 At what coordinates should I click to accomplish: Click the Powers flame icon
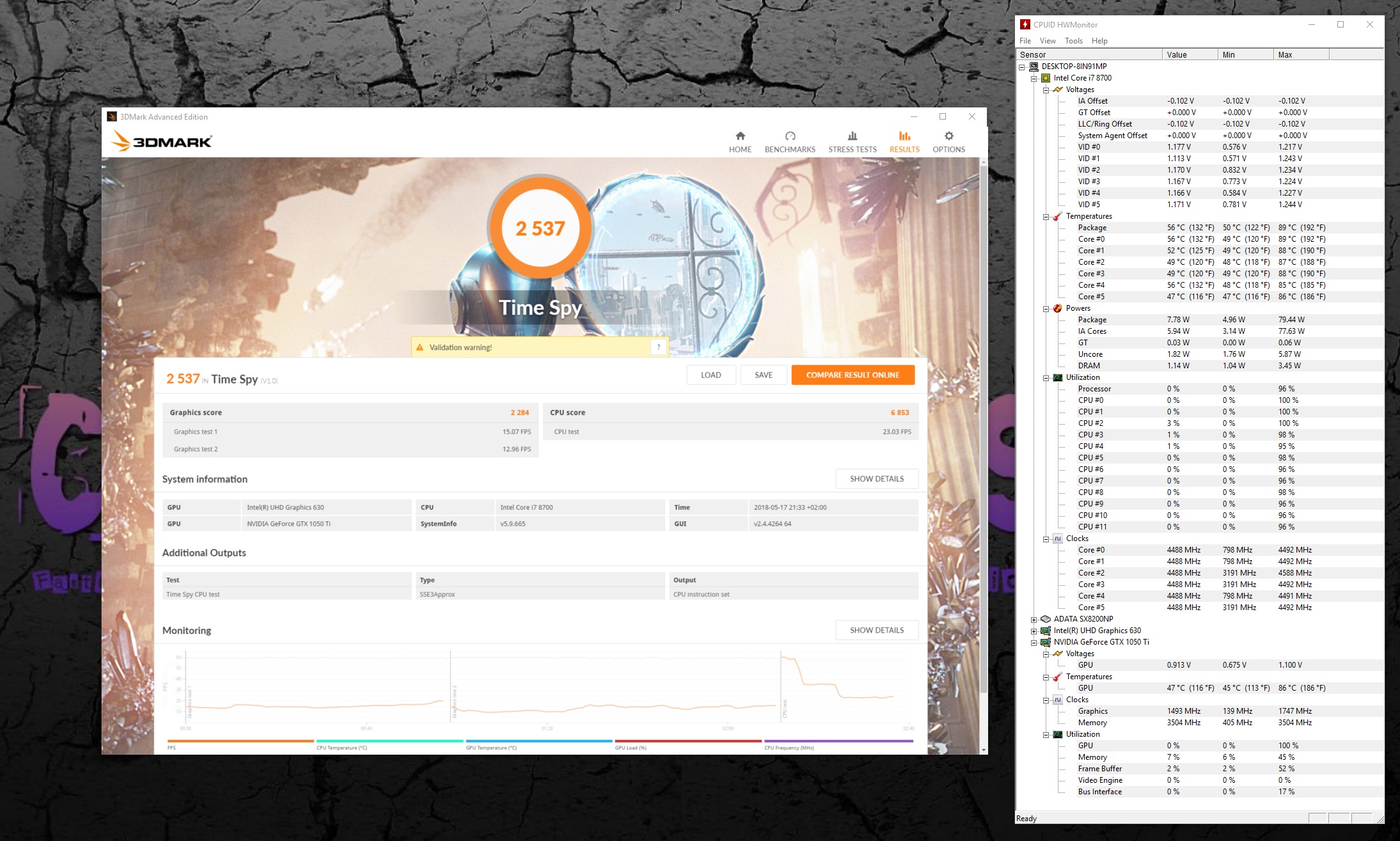[x=1058, y=308]
